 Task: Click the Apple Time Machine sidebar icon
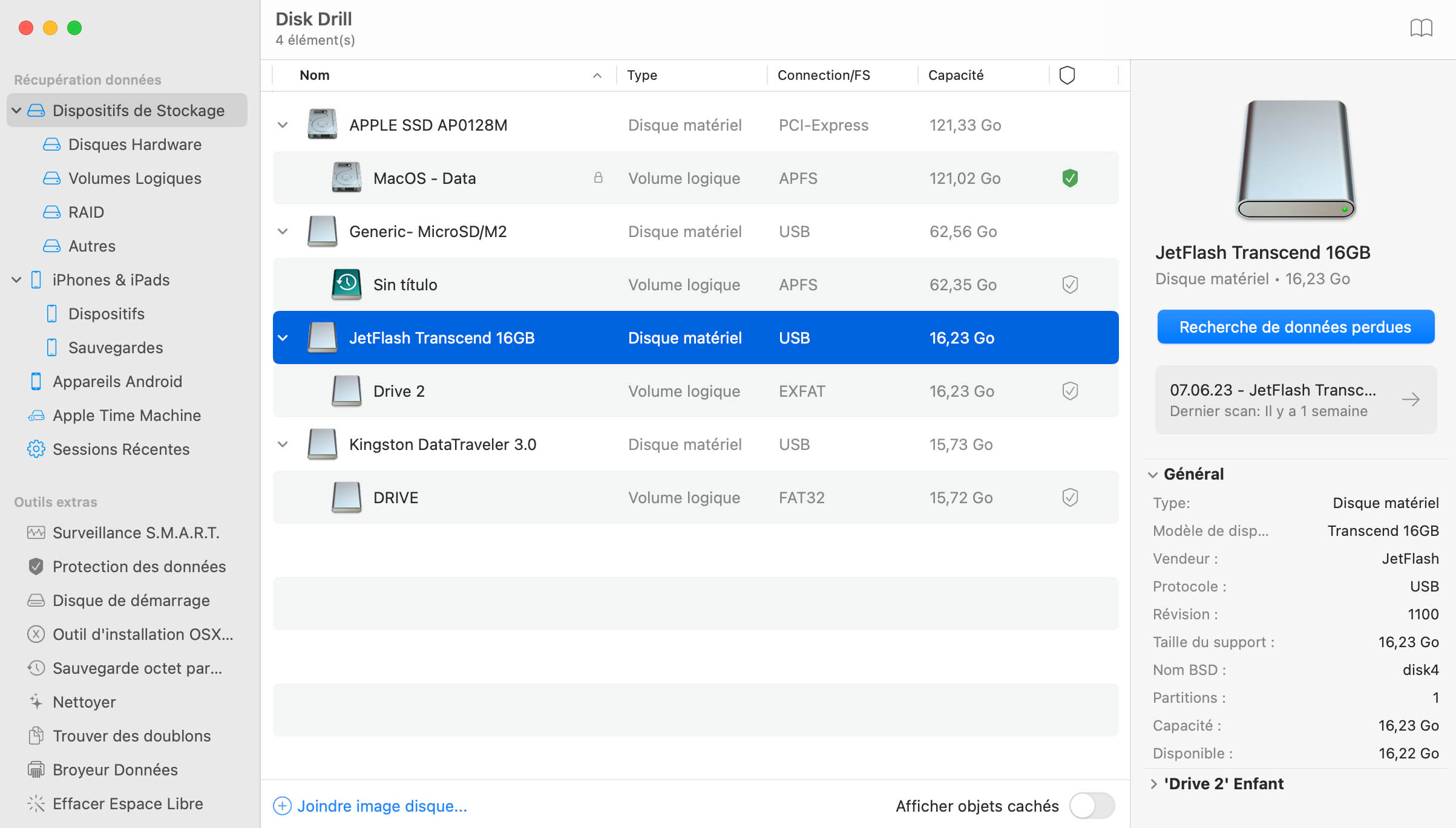(36, 416)
